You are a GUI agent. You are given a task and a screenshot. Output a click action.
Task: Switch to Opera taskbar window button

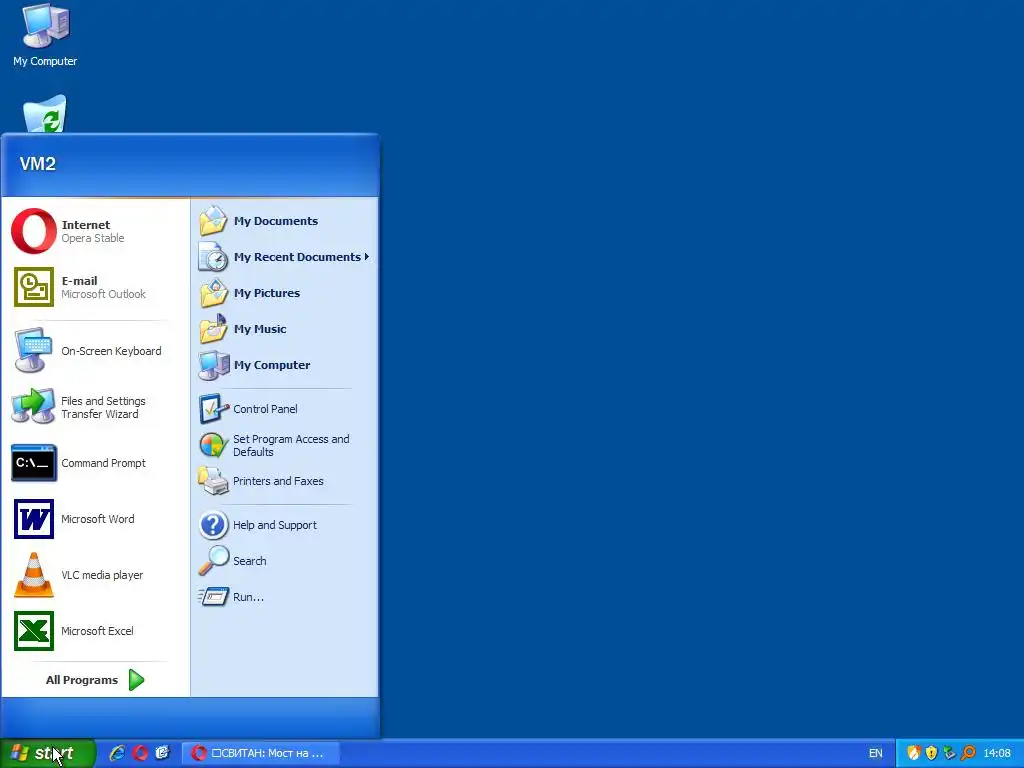[x=260, y=753]
